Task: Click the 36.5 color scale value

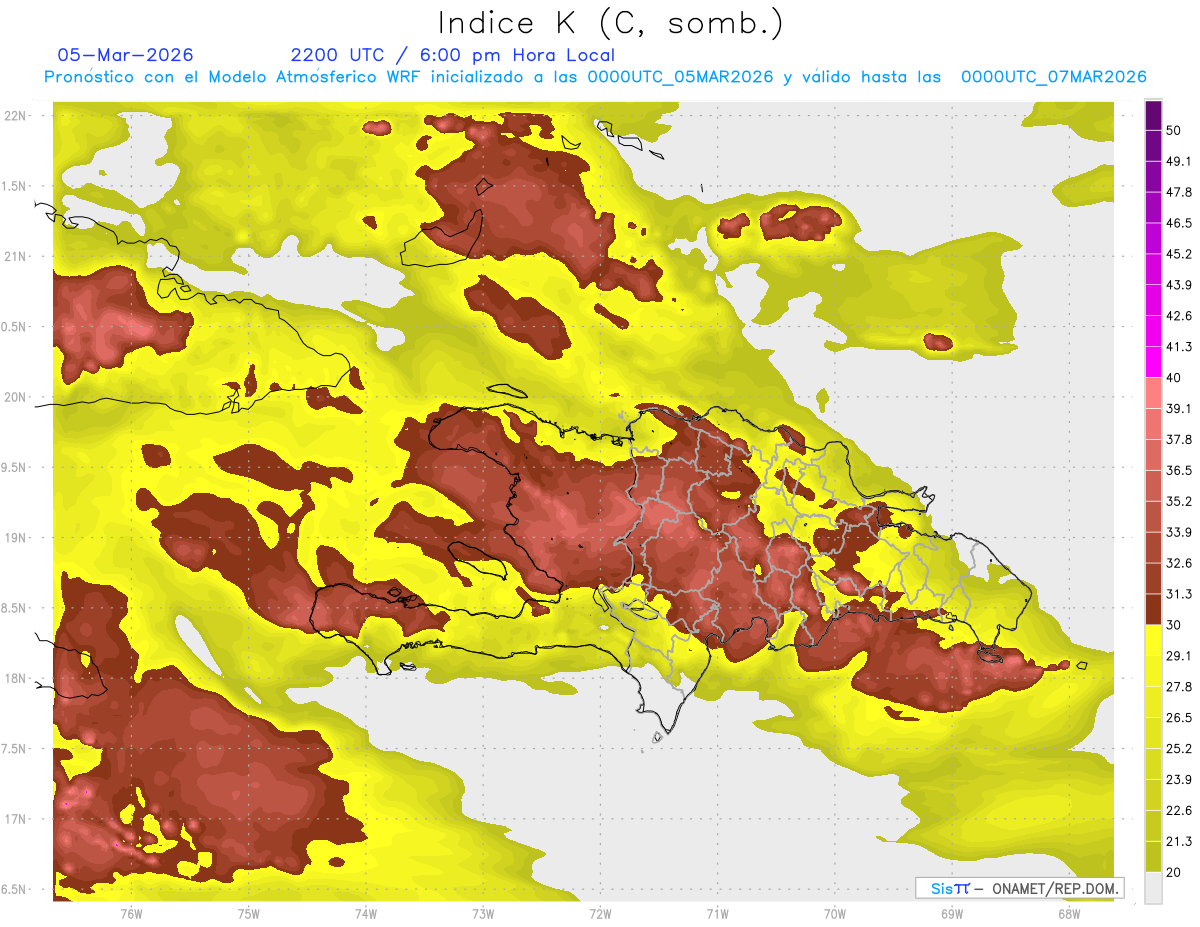Action: 1179,470
